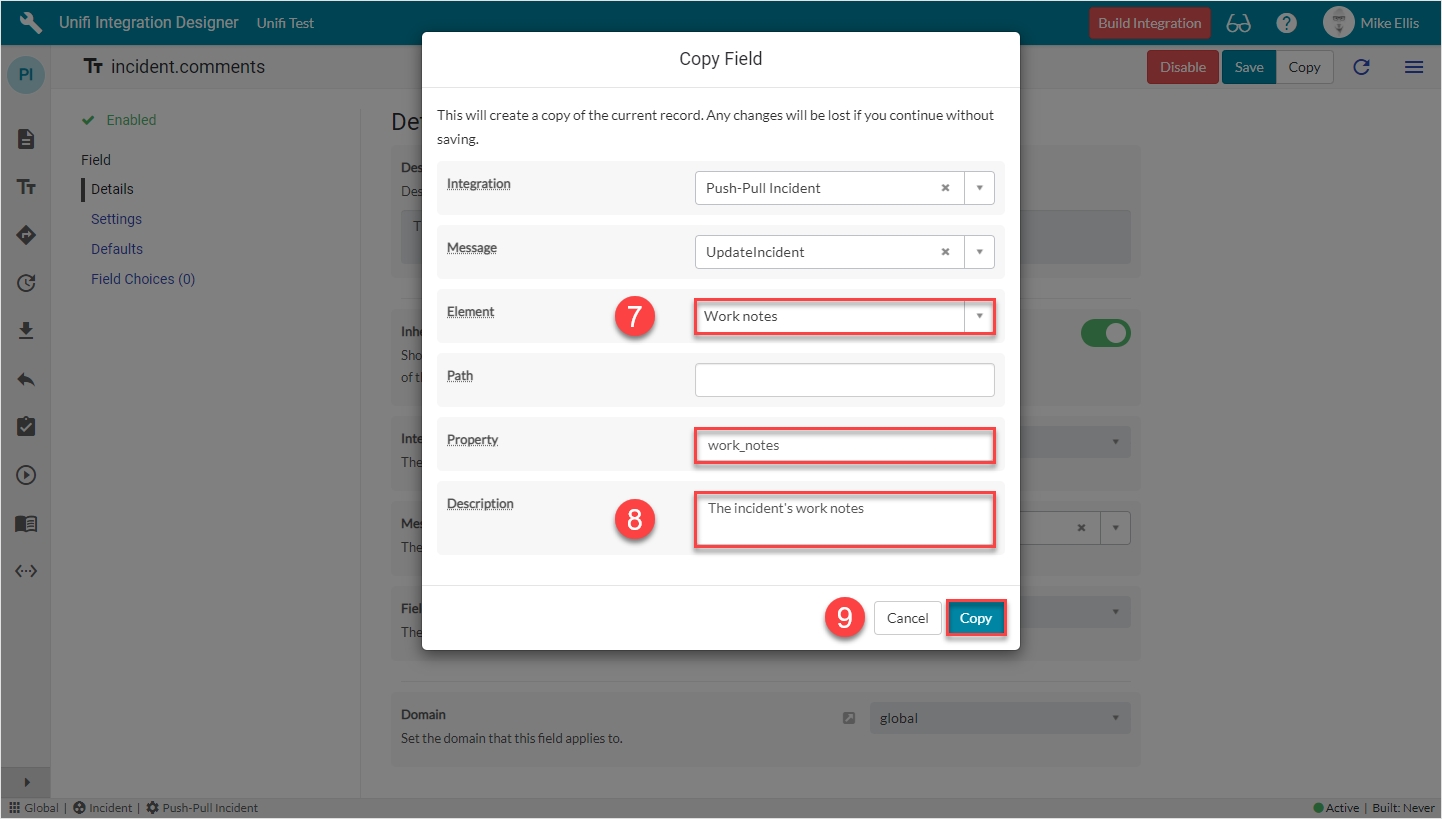This screenshot has height=819, width=1442.
Task: Click the Build Integration button
Action: point(1149,23)
